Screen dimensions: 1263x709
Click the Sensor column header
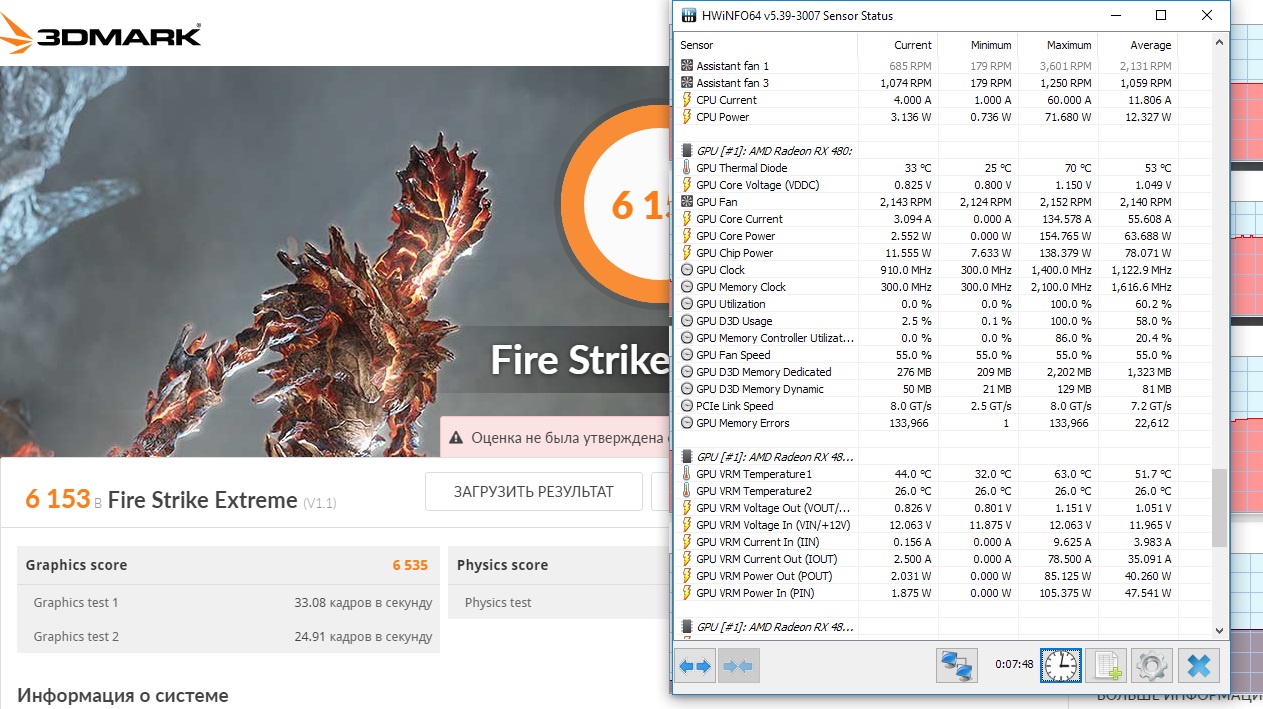pos(765,45)
